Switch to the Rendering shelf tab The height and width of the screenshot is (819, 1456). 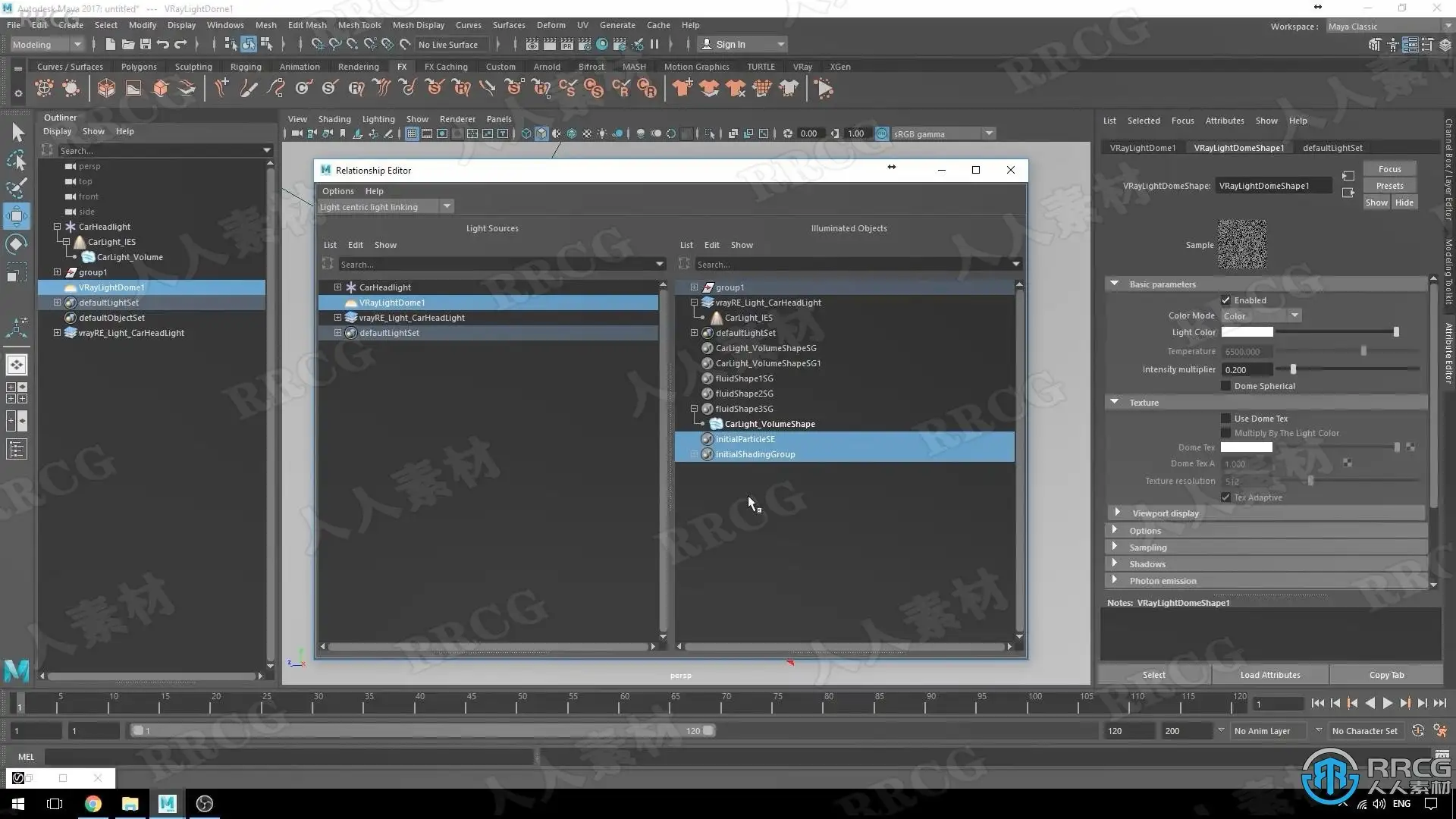[358, 67]
